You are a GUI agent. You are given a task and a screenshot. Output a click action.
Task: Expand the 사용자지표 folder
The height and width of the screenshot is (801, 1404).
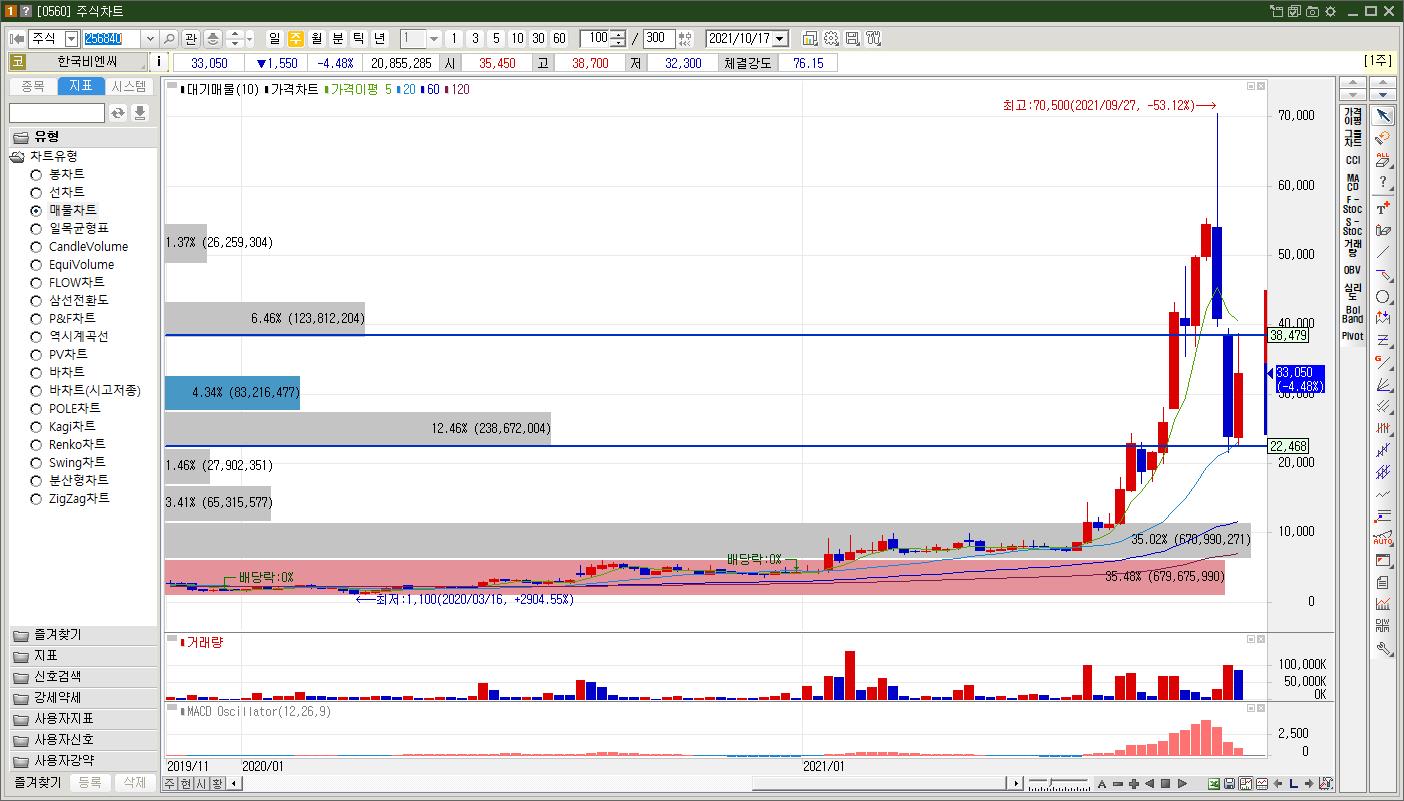pos(83,719)
